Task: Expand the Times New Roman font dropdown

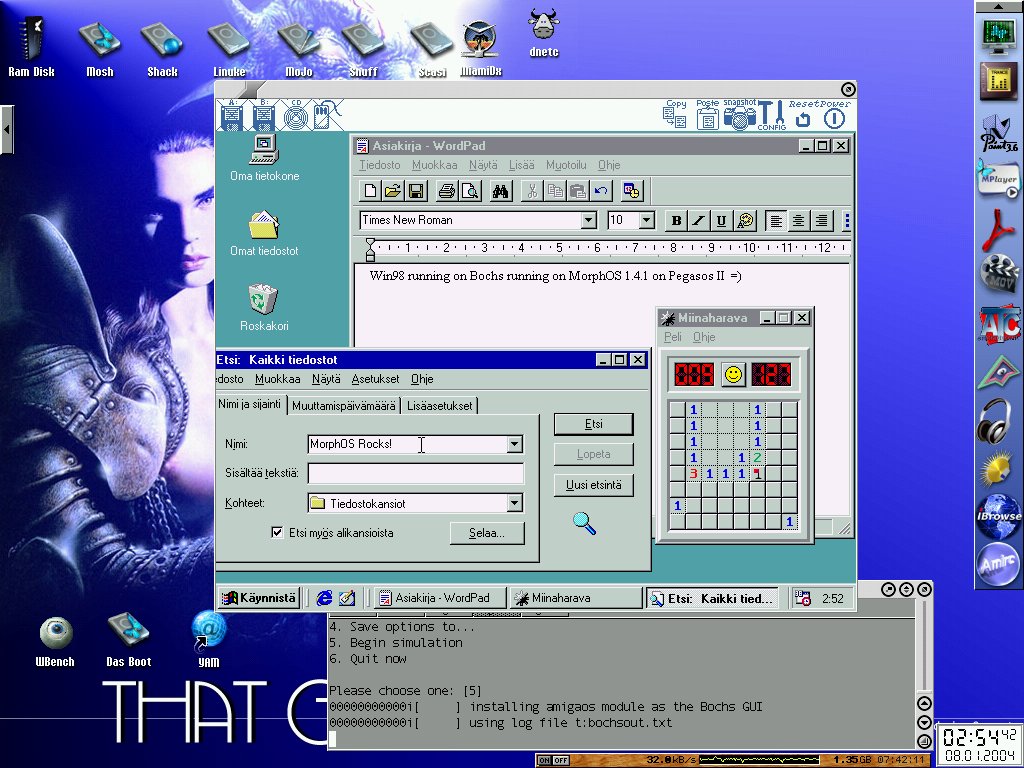Action: click(588, 221)
